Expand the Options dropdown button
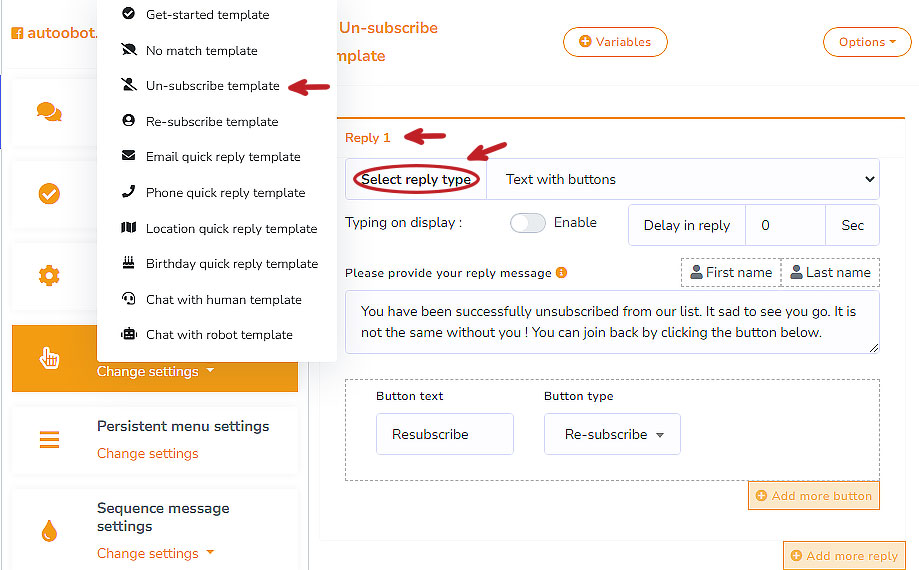The image size is (919, 570). point(867,42)
